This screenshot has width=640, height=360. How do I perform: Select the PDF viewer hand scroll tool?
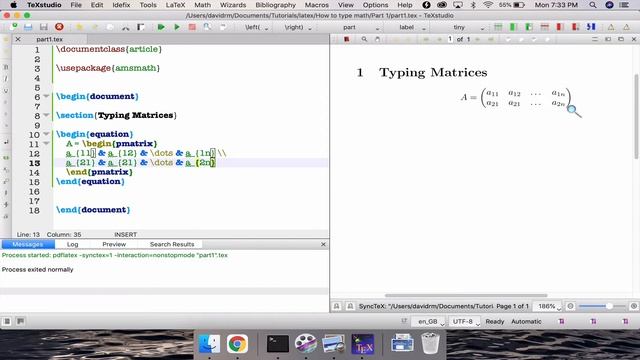tap(377, 39)
